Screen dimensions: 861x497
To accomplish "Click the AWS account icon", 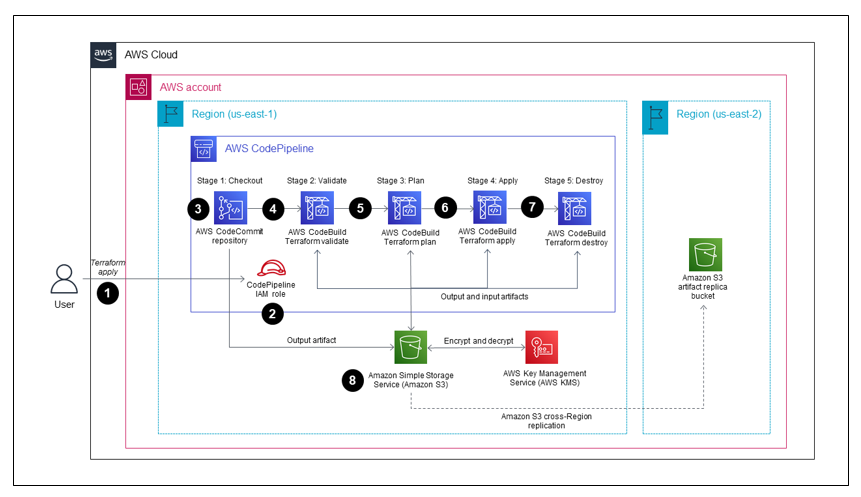I will pyautogui.click(x=138, y=87).
